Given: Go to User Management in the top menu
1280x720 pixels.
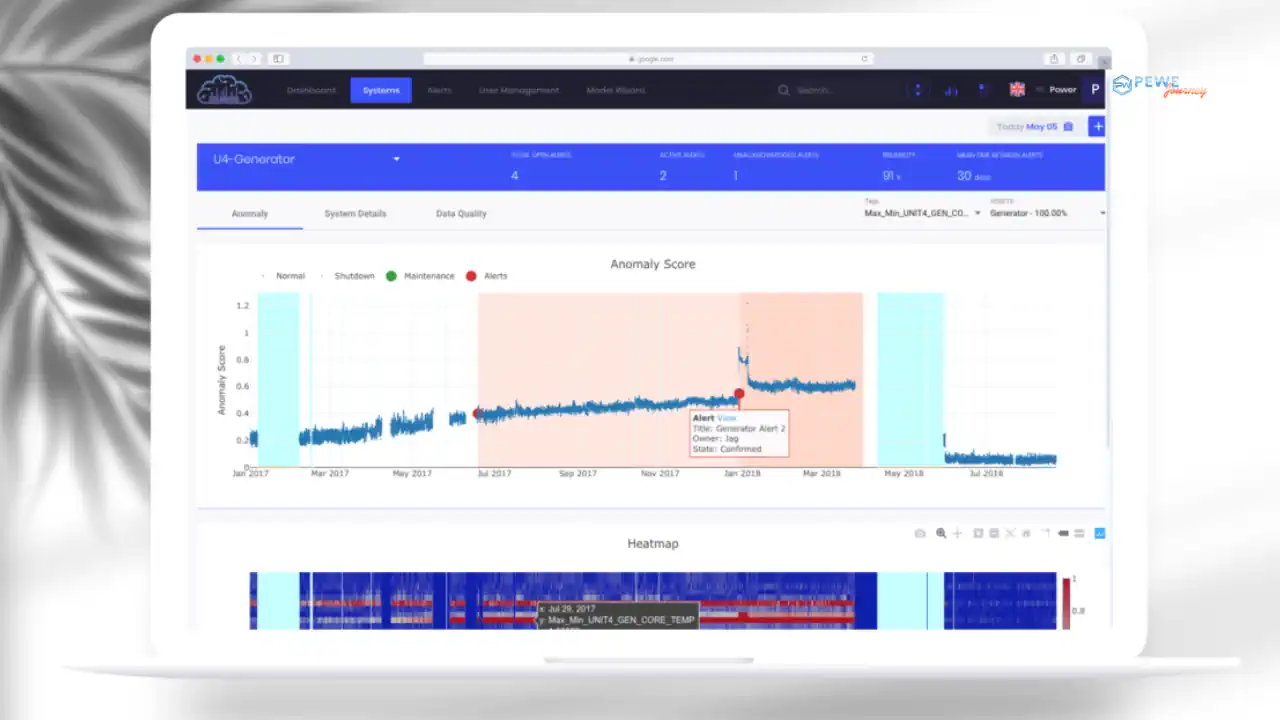Looking at the screenshot, I should coord(519,90).
